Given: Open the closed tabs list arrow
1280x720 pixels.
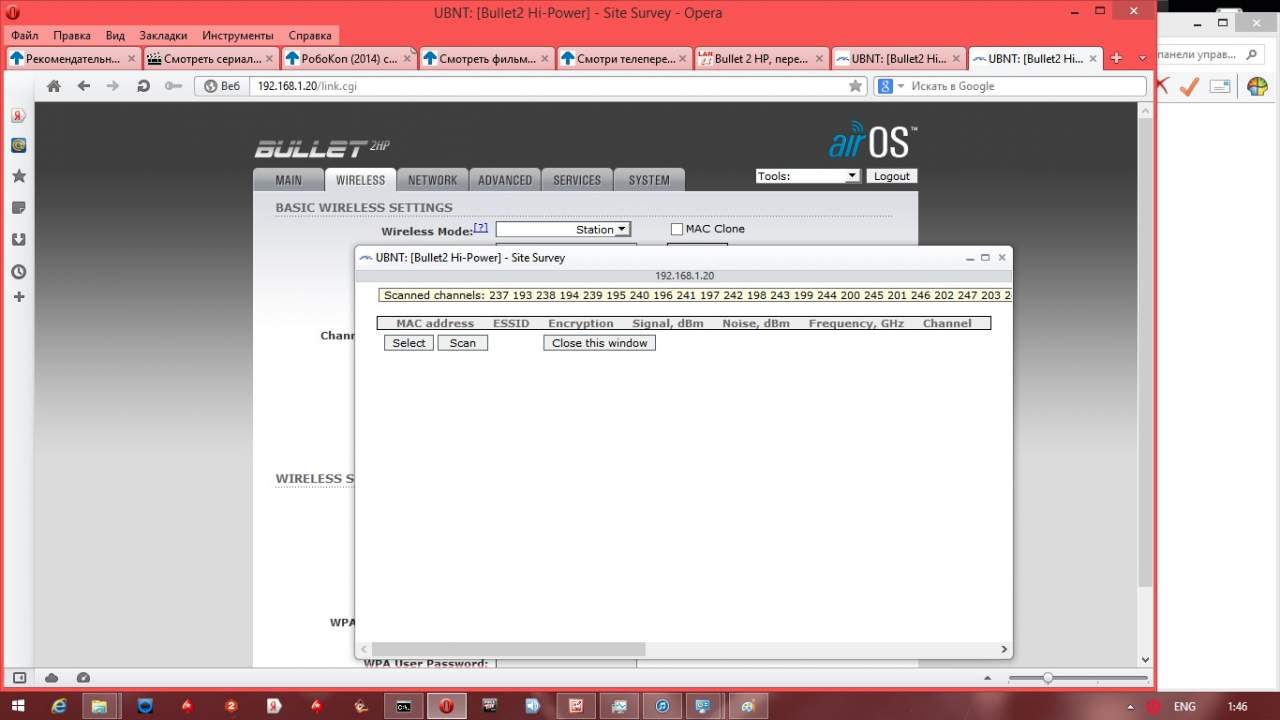Looking at the screenshot, I should click(1143, 58).
